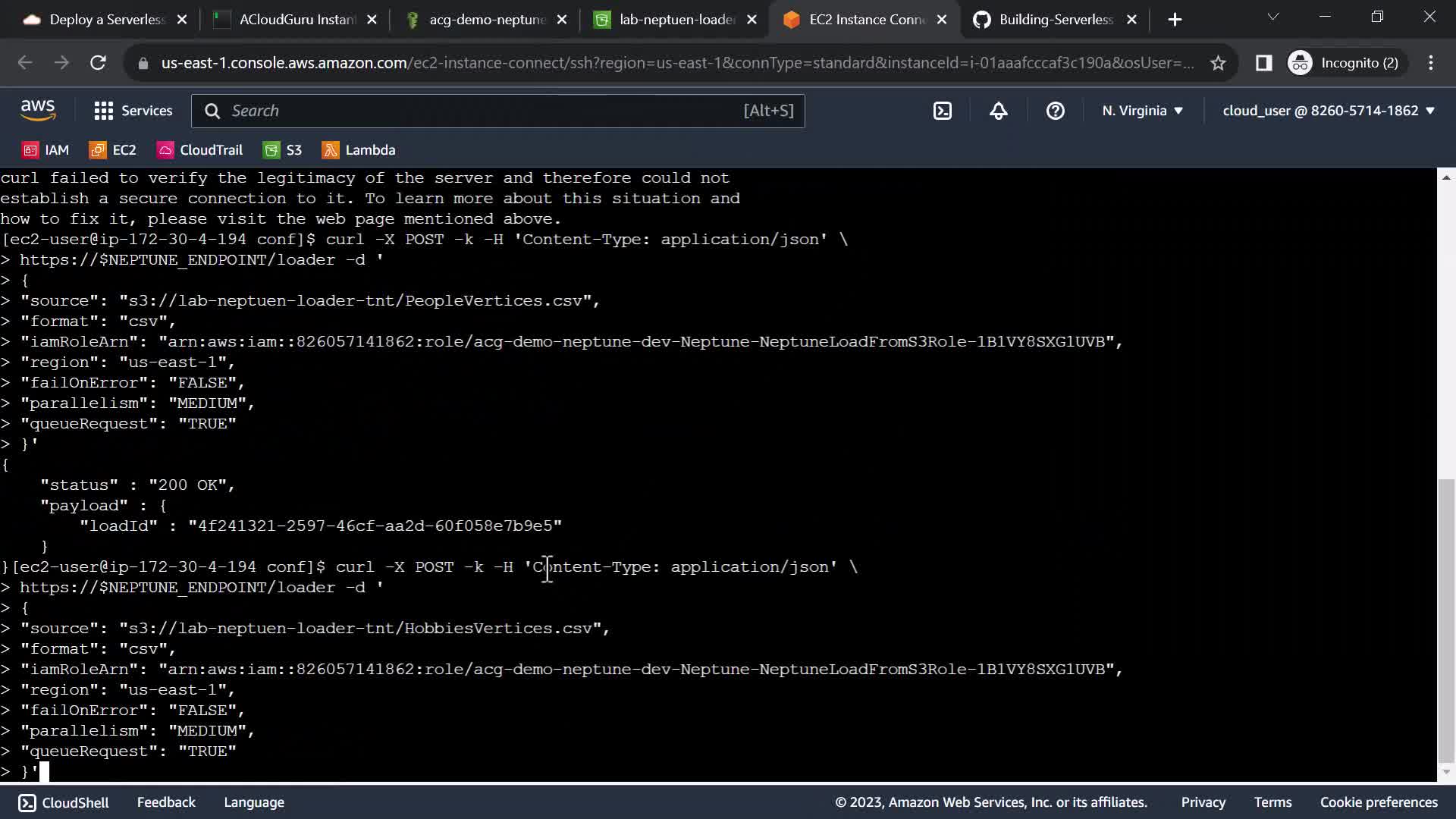The image size is (1456, 819).
Task: Open the notifications bell icon
Action: click(x=999, y=111)
